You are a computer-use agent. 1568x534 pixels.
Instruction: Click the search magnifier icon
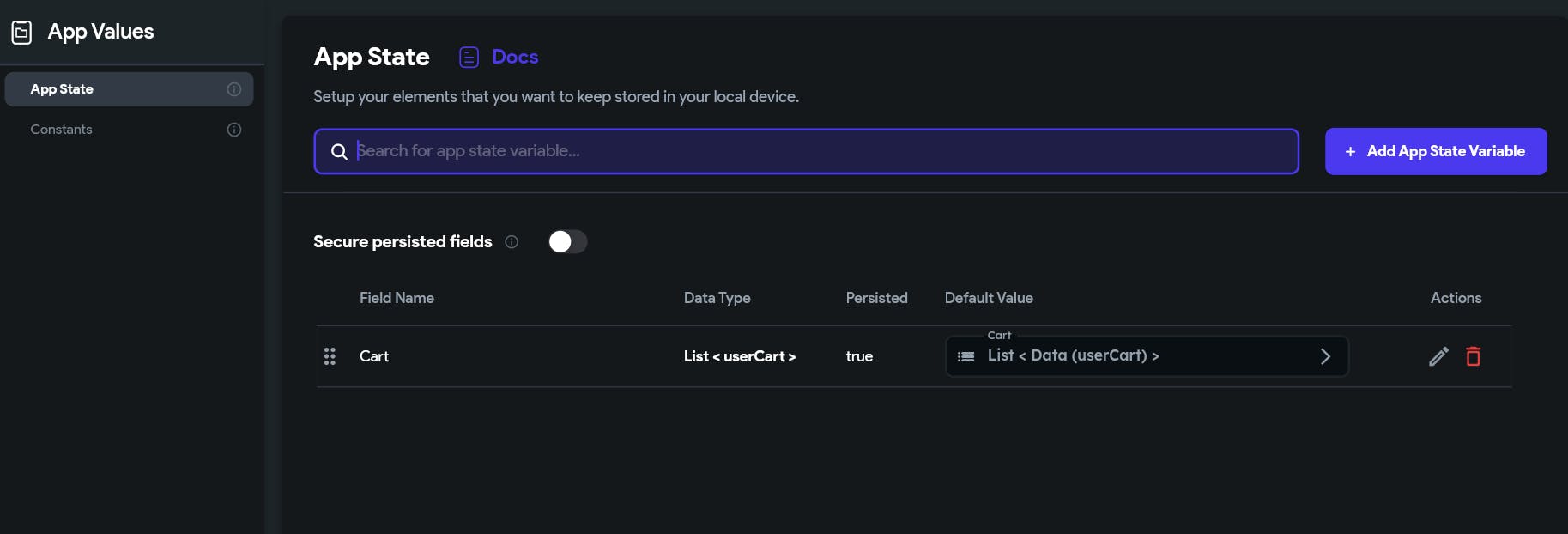coord(339,152)
